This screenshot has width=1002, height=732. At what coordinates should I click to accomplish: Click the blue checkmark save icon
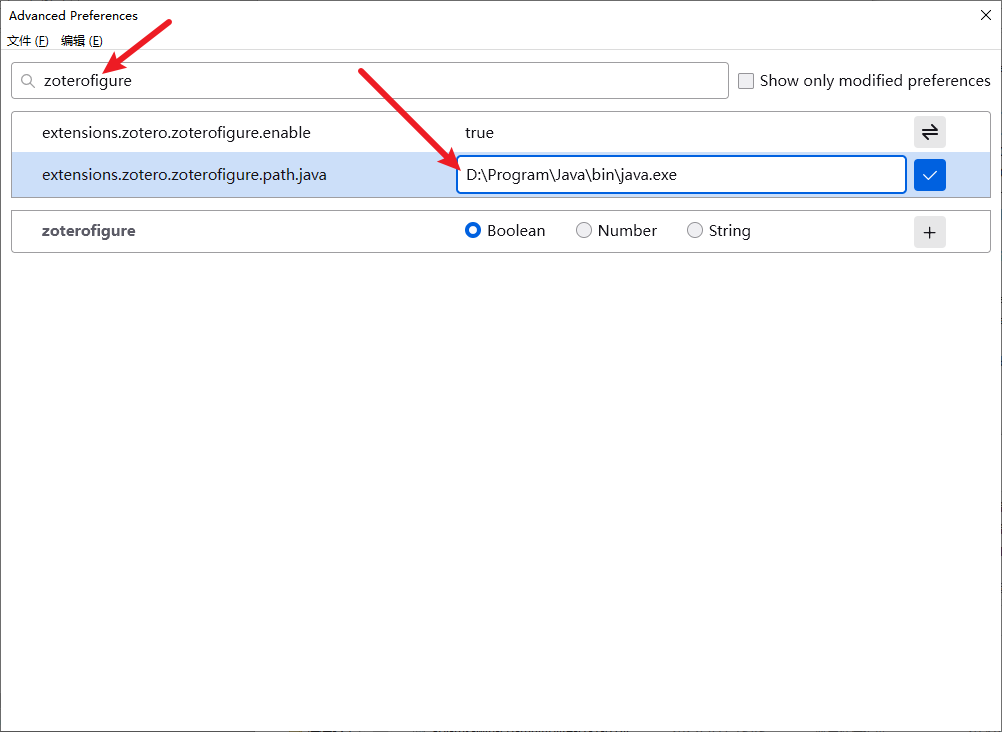pos(929,175)
